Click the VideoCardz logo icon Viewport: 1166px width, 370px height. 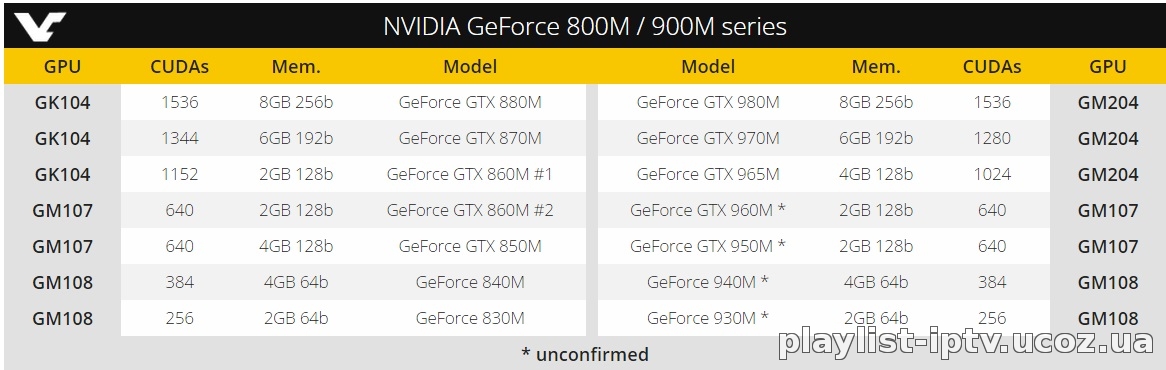point(40,26)
